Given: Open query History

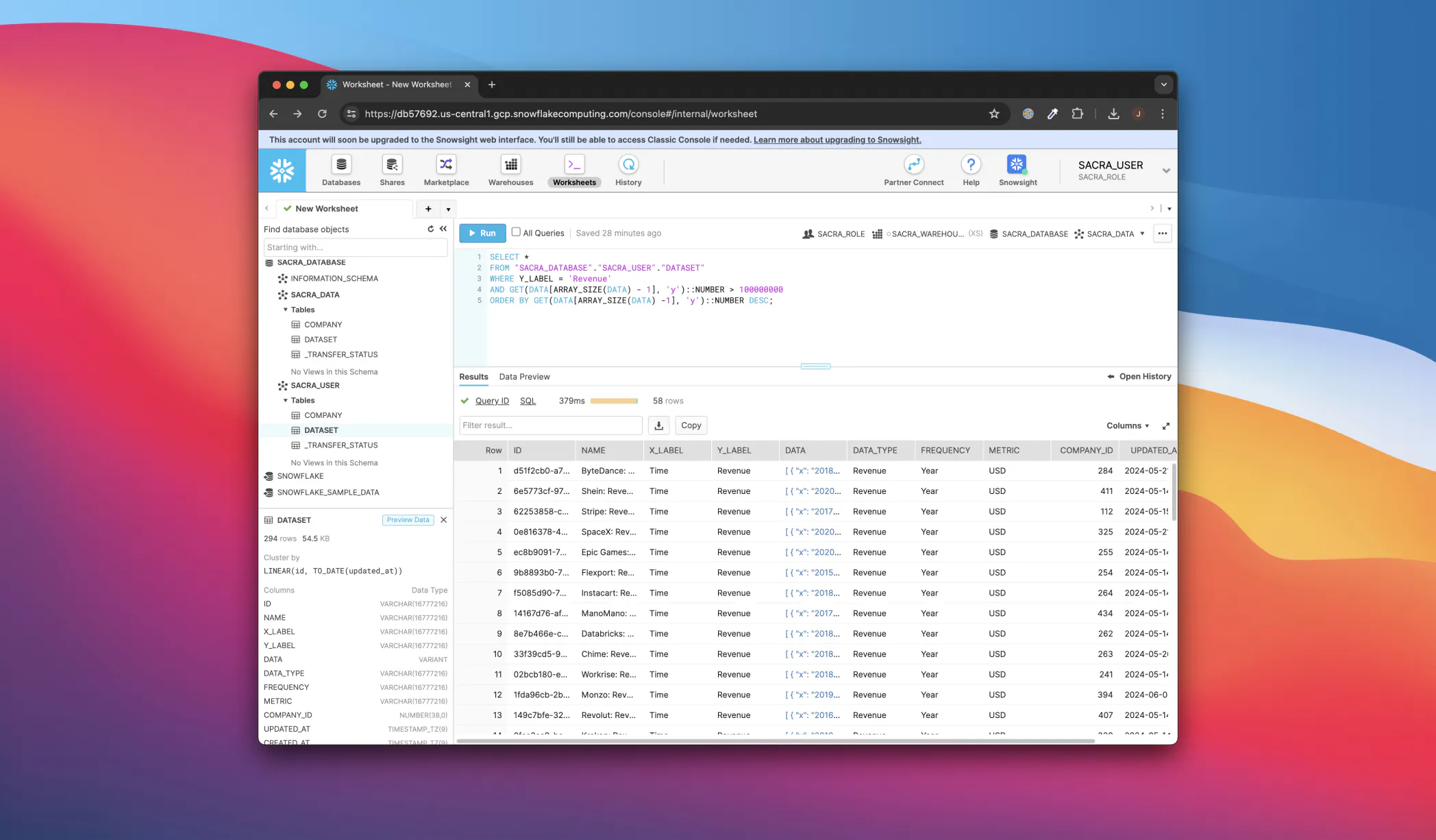Looking at the screenshot, I should (628, 170).
